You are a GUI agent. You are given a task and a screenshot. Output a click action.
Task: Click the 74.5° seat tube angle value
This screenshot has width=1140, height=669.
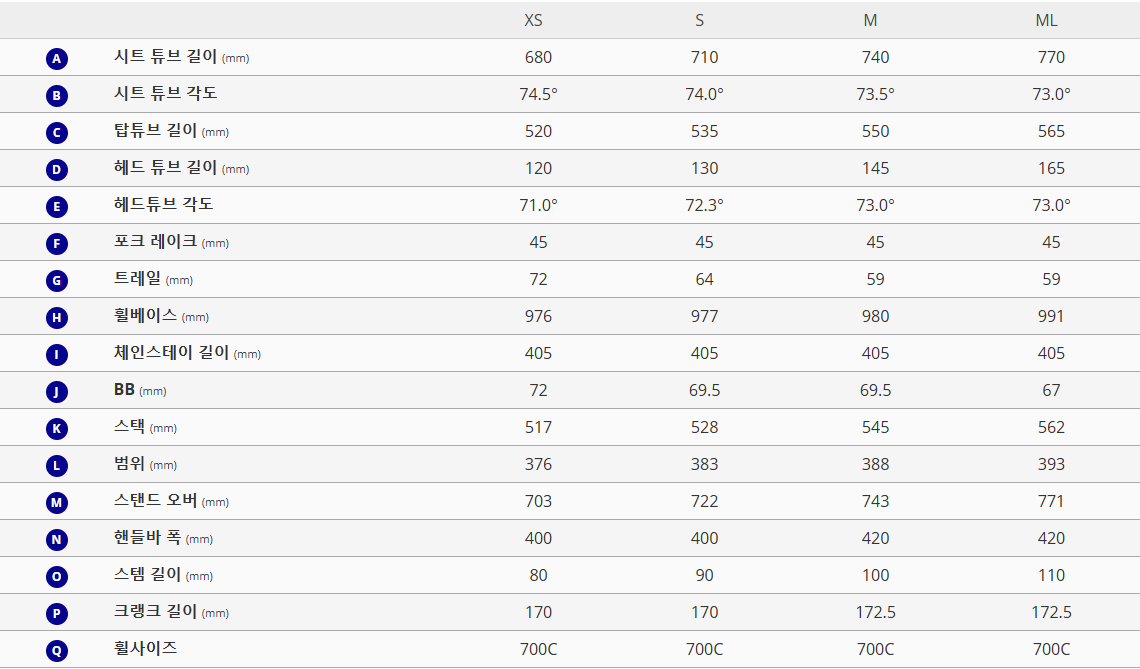coord(539,95)
